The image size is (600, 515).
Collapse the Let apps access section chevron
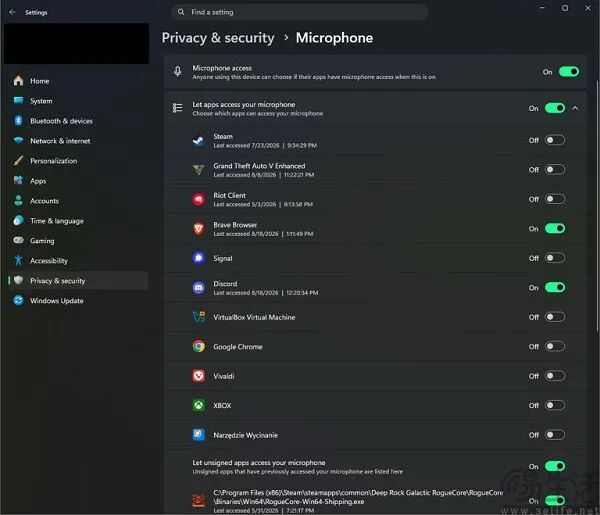(575, 108)
